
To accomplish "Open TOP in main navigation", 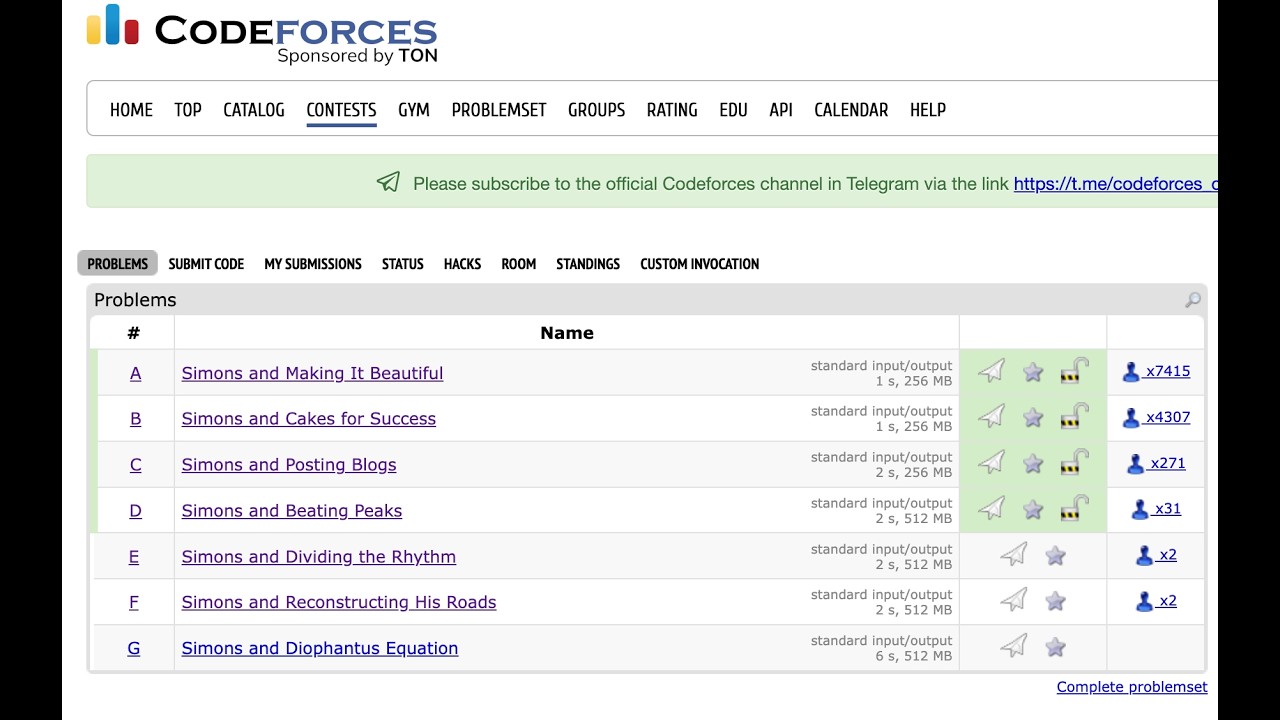I will pos(188,110).
